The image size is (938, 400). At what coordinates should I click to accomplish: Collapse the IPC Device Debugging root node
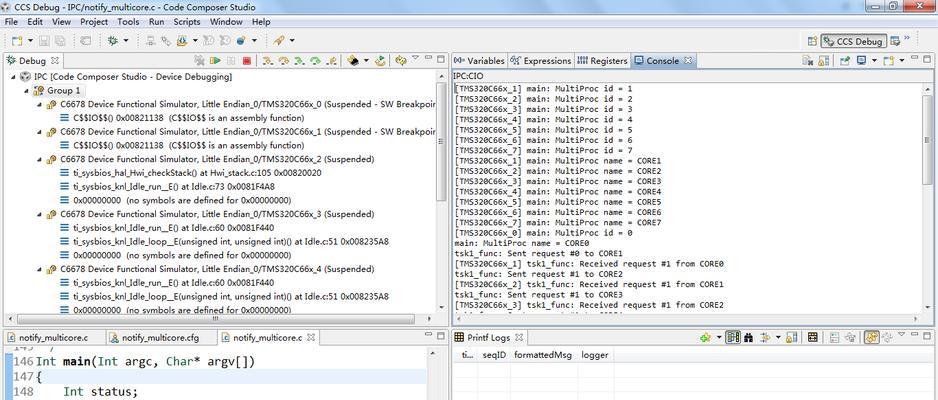(x=13, y=77)
